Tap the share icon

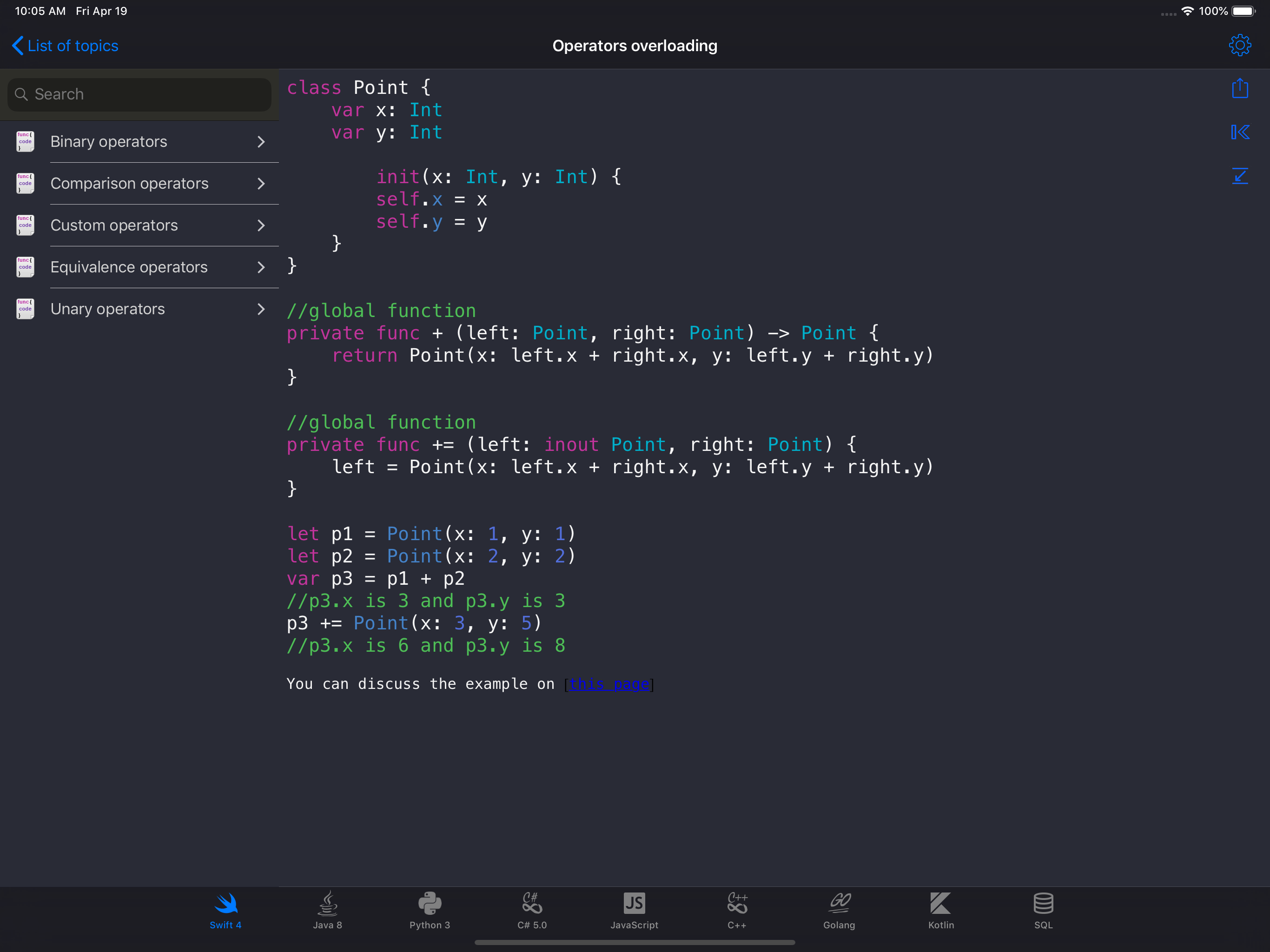coord(1239,88)
